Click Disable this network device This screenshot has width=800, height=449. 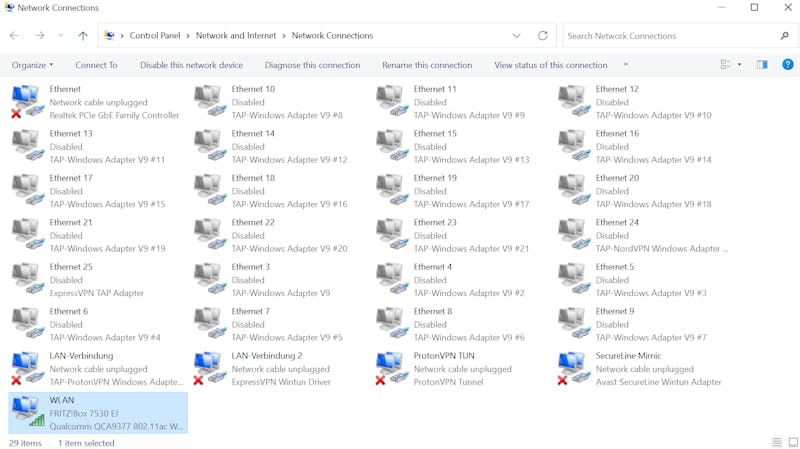pyautogui.click(x=191, y=65)
